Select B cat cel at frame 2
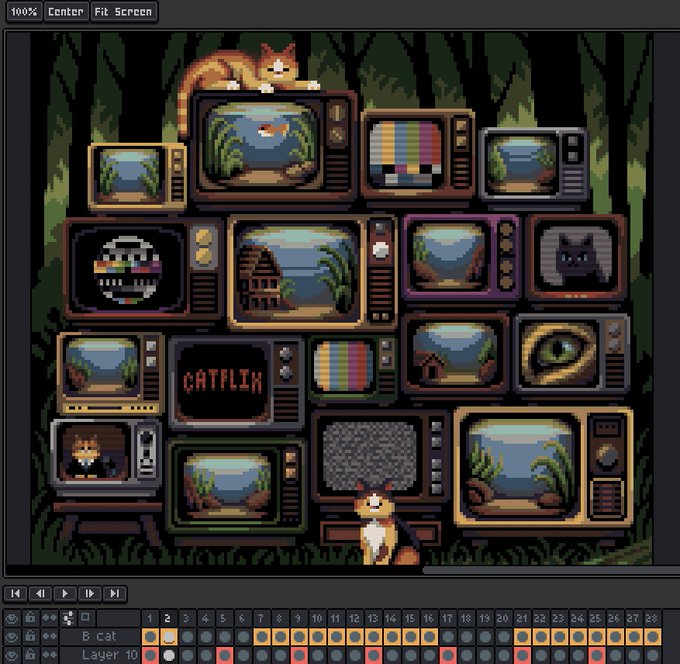The height and width of the screenshot is (664, 680). click(169, 637)
